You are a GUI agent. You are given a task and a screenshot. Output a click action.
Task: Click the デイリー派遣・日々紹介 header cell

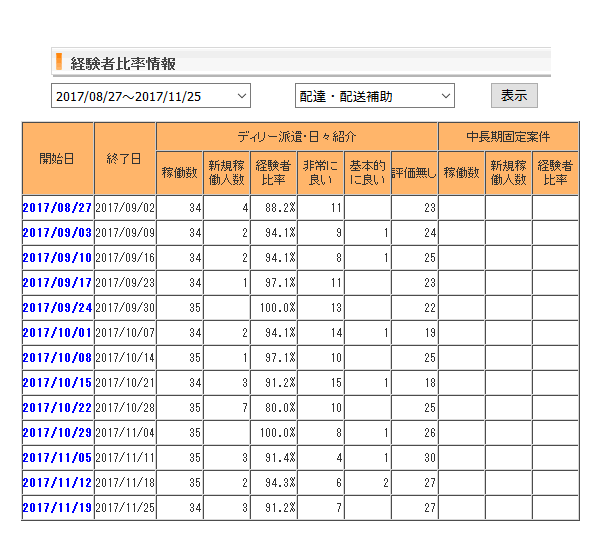(x=297, y=136)
